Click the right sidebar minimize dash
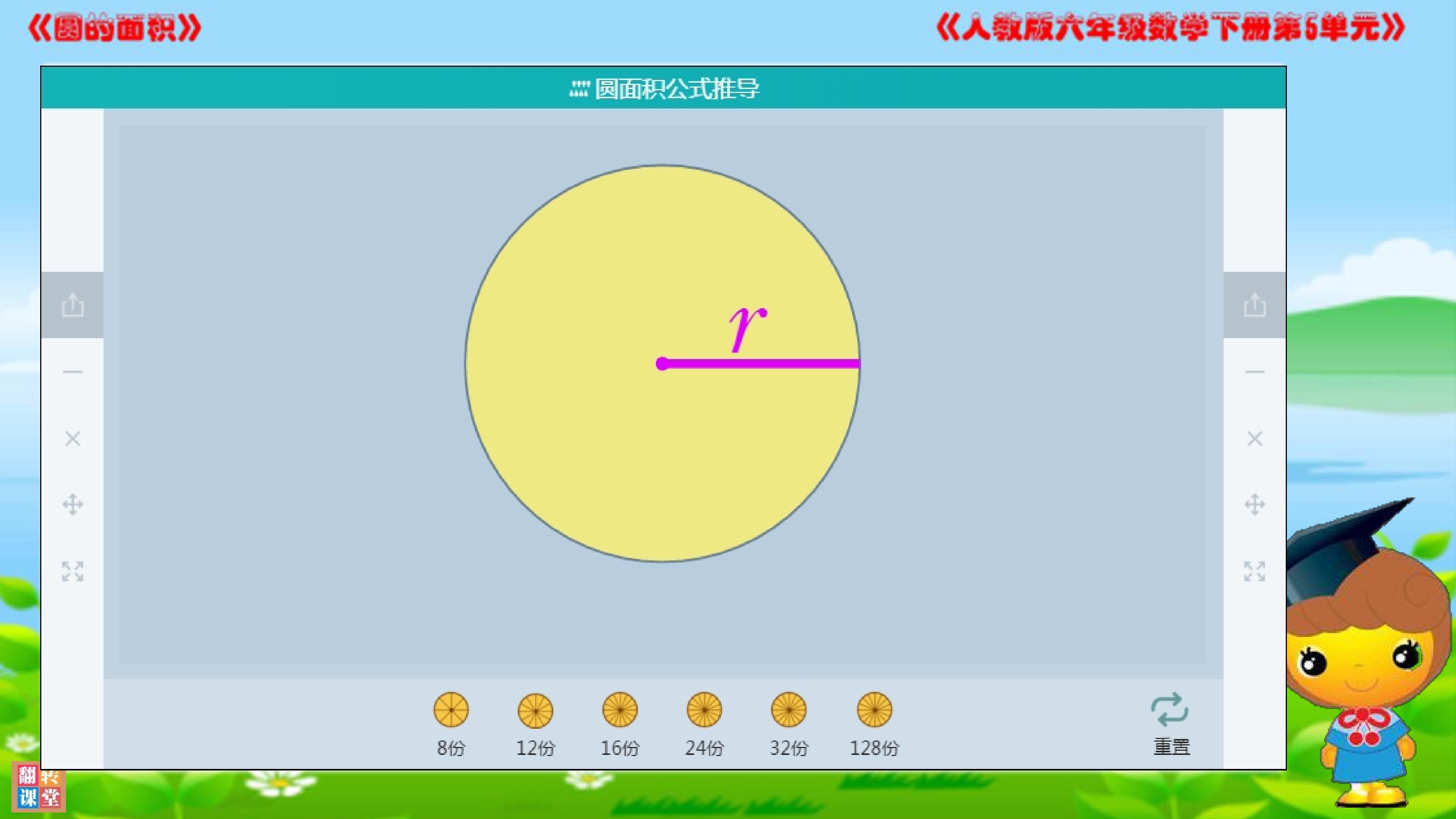1456x819 pixels. click(x=1255, y=372)
